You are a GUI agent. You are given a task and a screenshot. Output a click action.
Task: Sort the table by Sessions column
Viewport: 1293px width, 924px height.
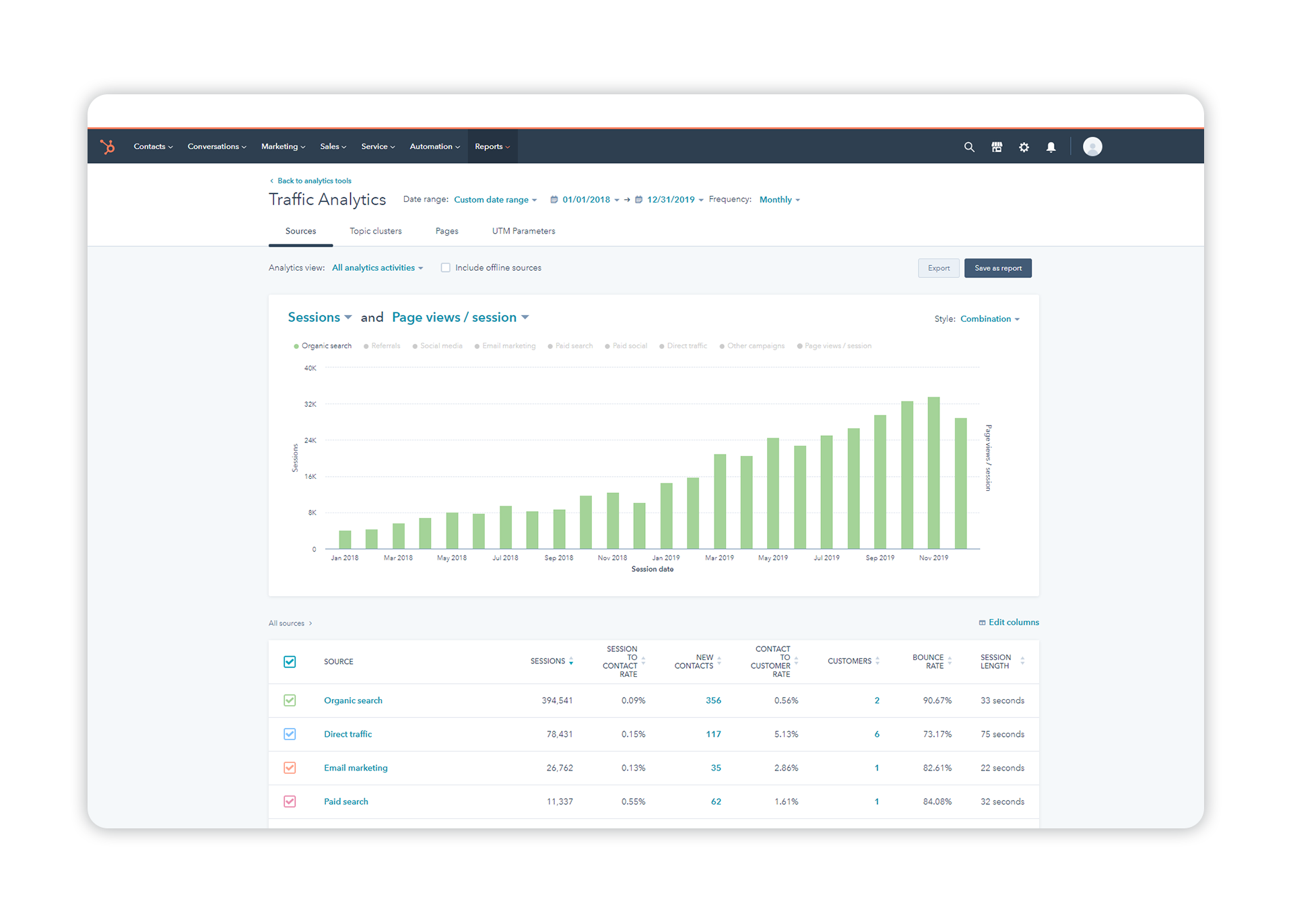[x=570, y=661]
